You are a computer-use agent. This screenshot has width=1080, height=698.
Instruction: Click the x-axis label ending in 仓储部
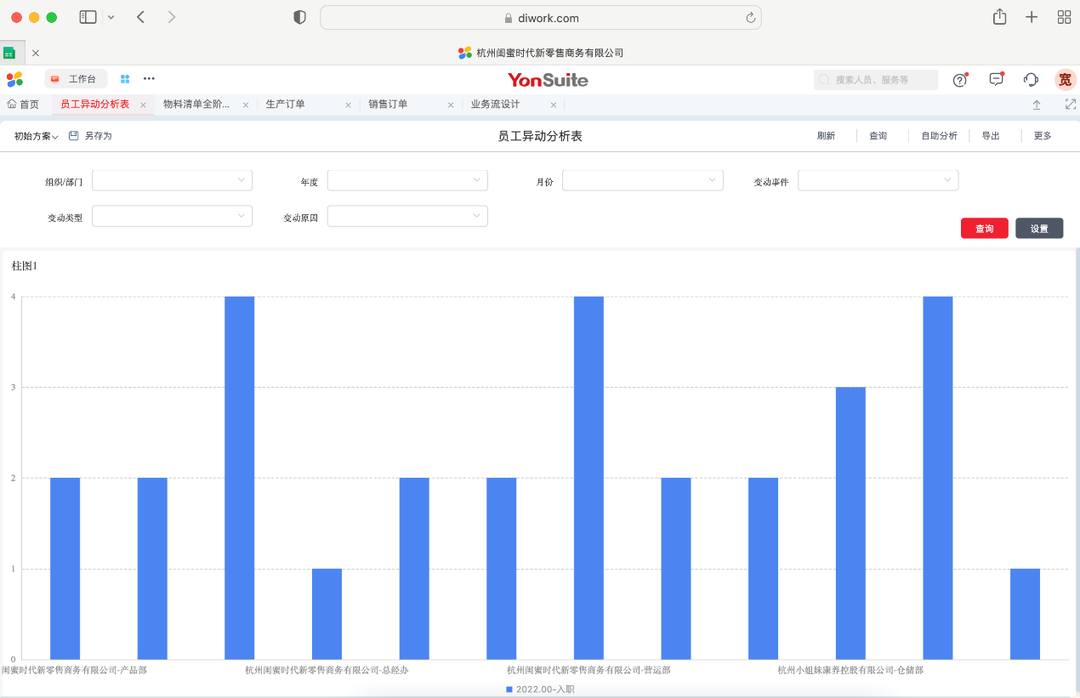pyautogui.click(x=851, y=670)
